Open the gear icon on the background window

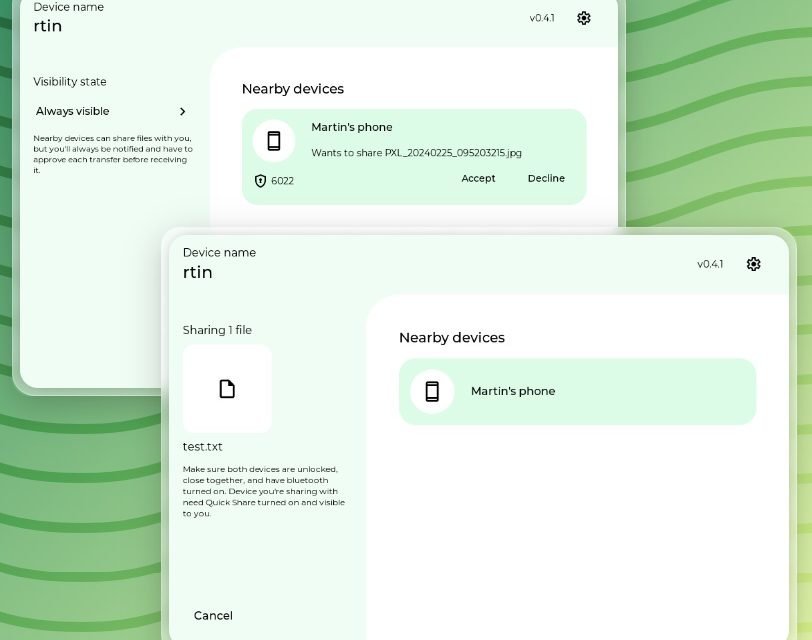coord(584,18)
